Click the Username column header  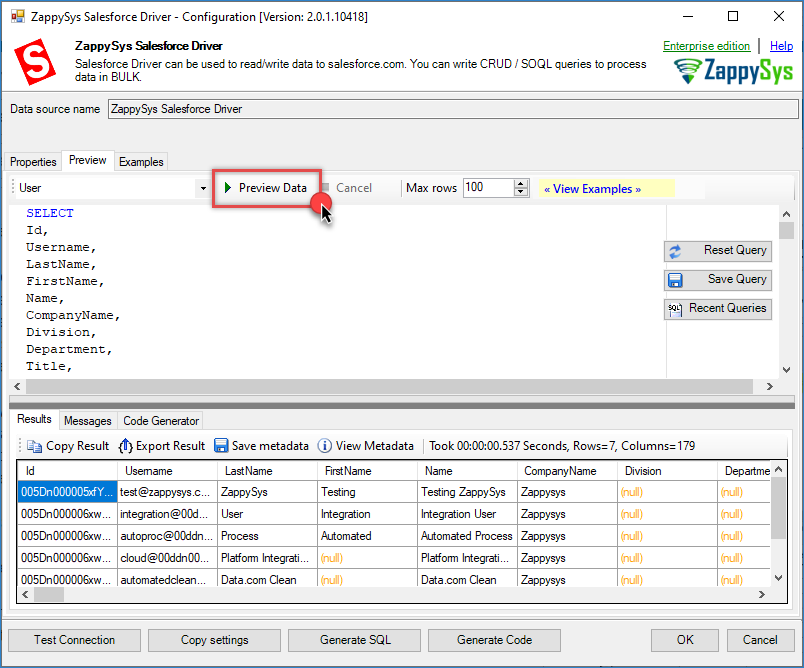pyautogui.click(x=167, y=471)
